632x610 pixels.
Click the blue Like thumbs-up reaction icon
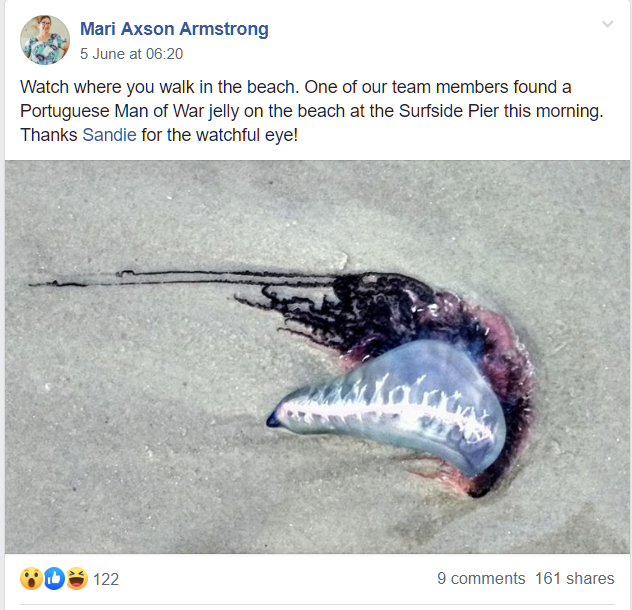coord(54,579)
